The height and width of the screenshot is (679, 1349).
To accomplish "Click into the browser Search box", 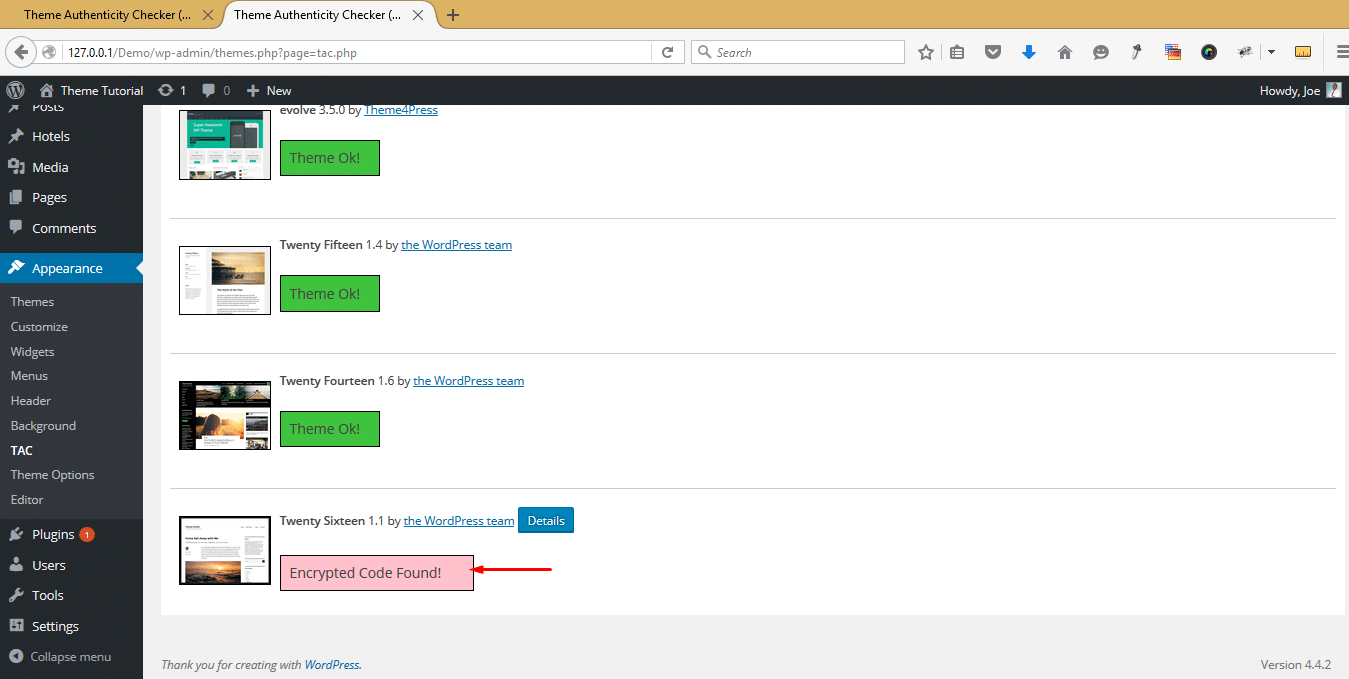I will click(x=798, y=52).
